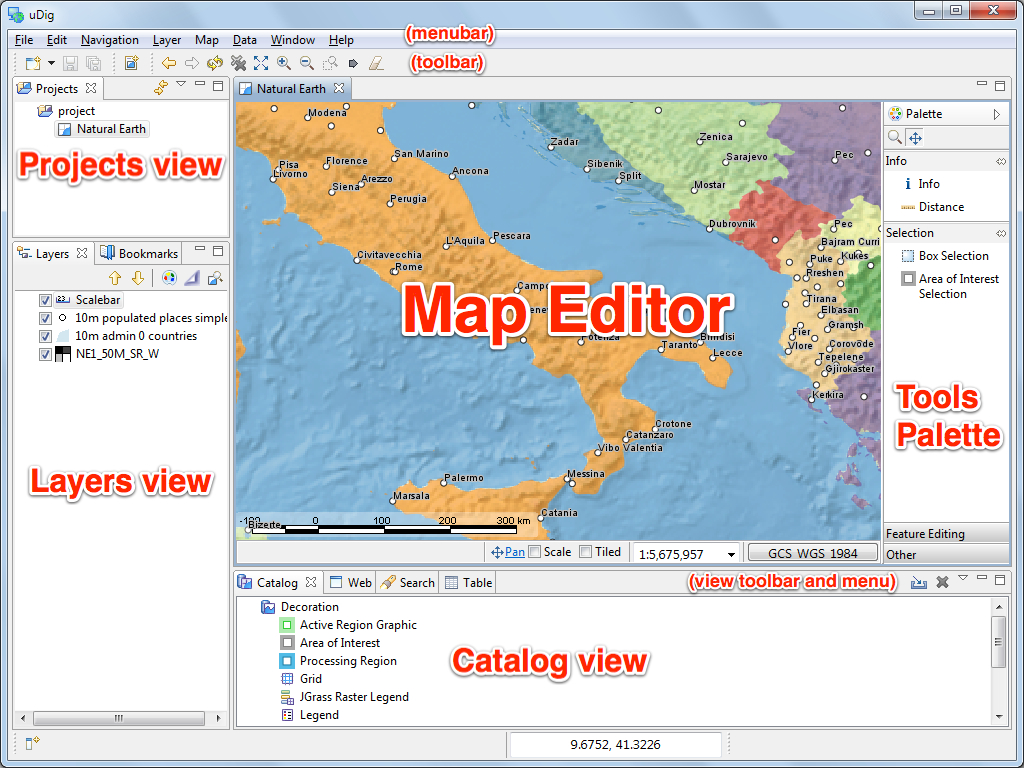Switch to the Web tab
Image resolution: width=1024 pixels, height=768 pixels.
(351, 583)
